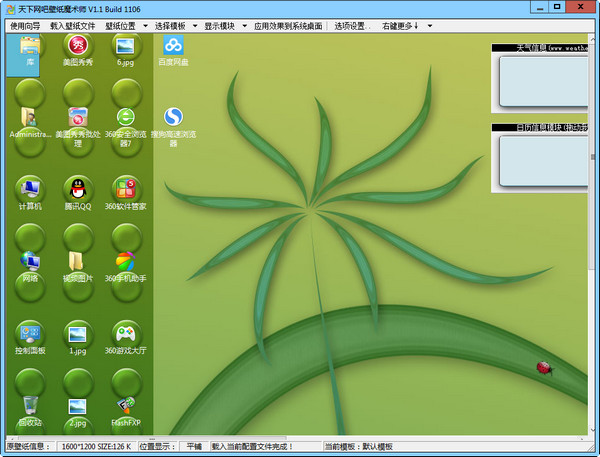Open the 使用向导 menu item
The height and width of the screenshot is (457, 600).
25,25
